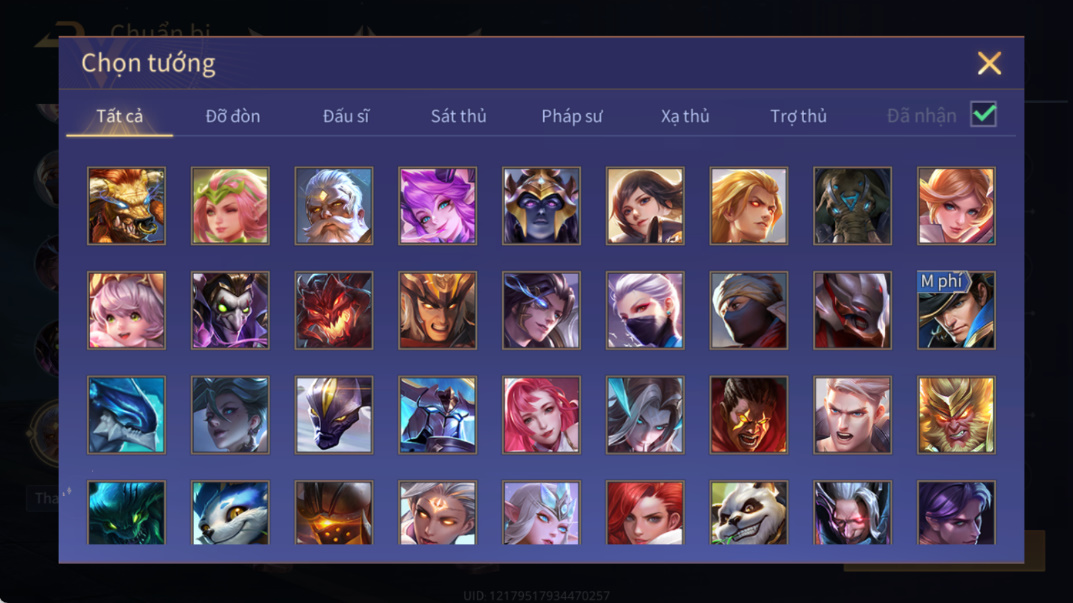Open the Pháp sư tab
The image size is (1073, 603).
(x=571, y=116)
